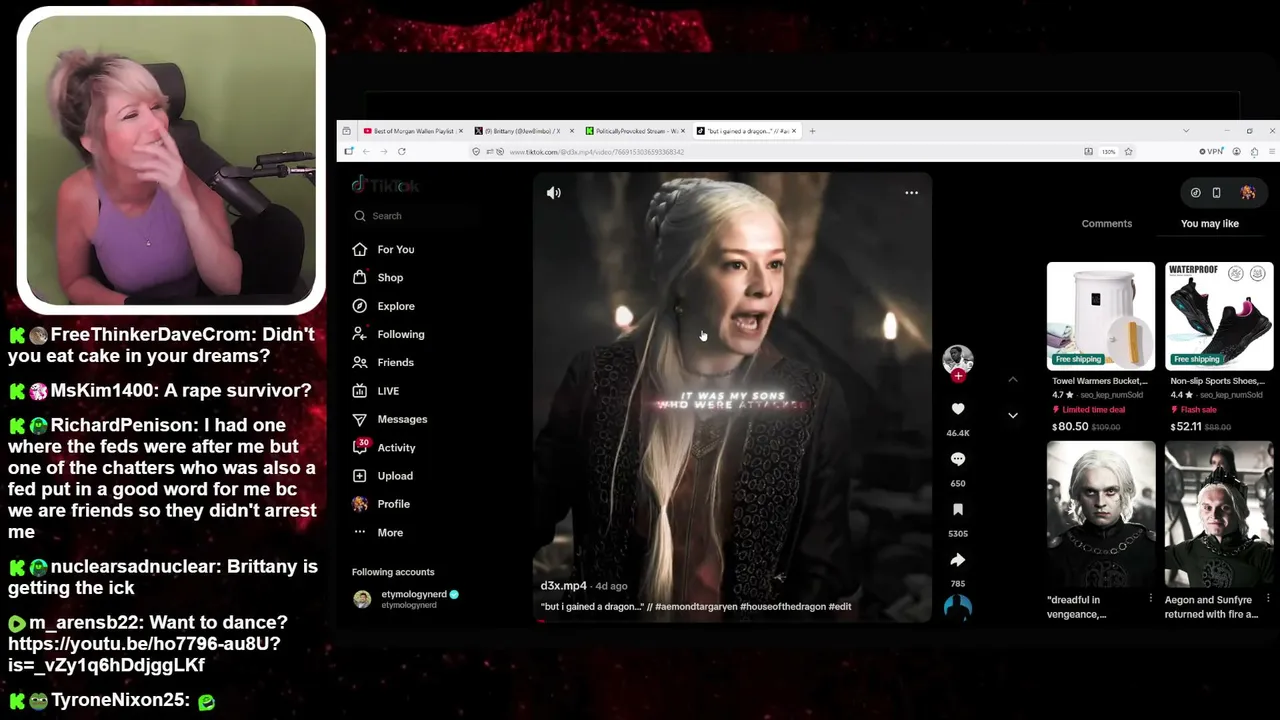Open the browser zoom level indicator
1280x720 pixels.
click(x=1108, y=152)
